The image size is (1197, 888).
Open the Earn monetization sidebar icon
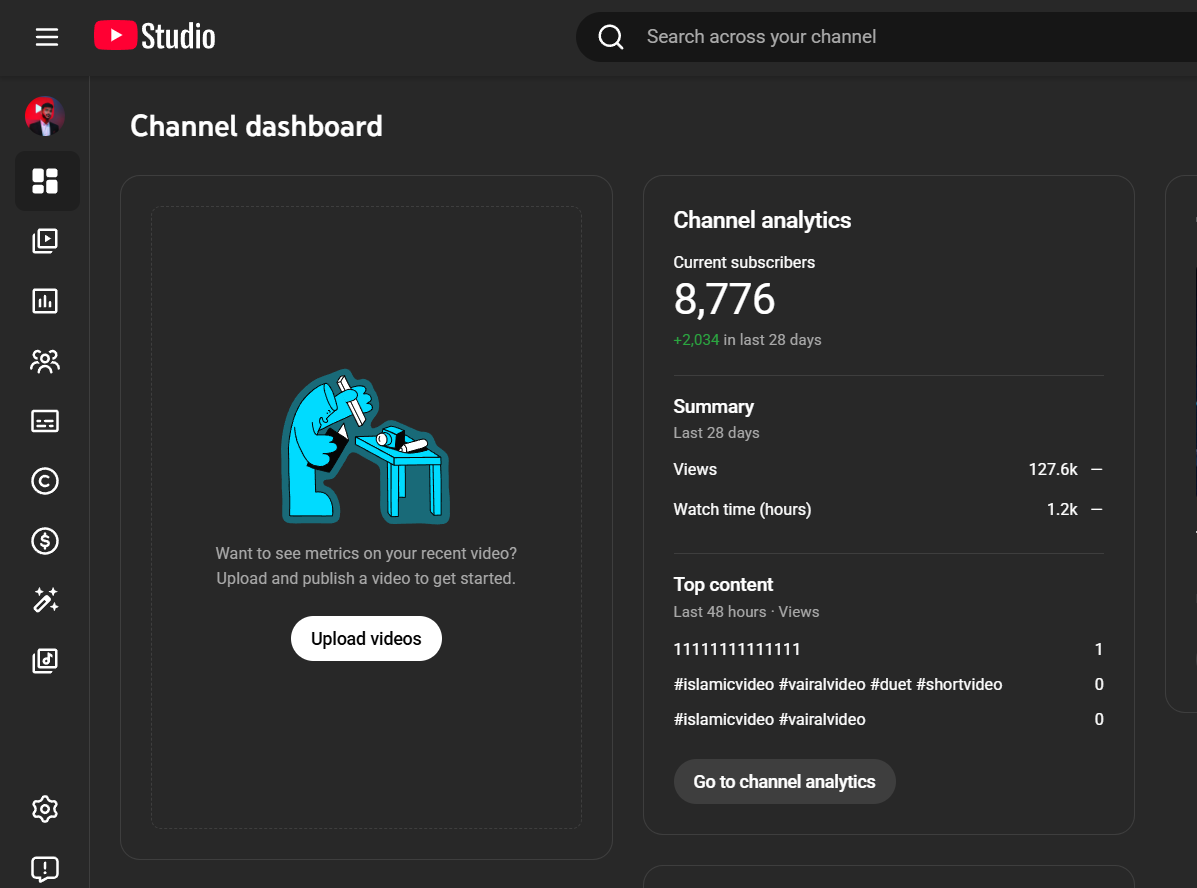(45, 541)
